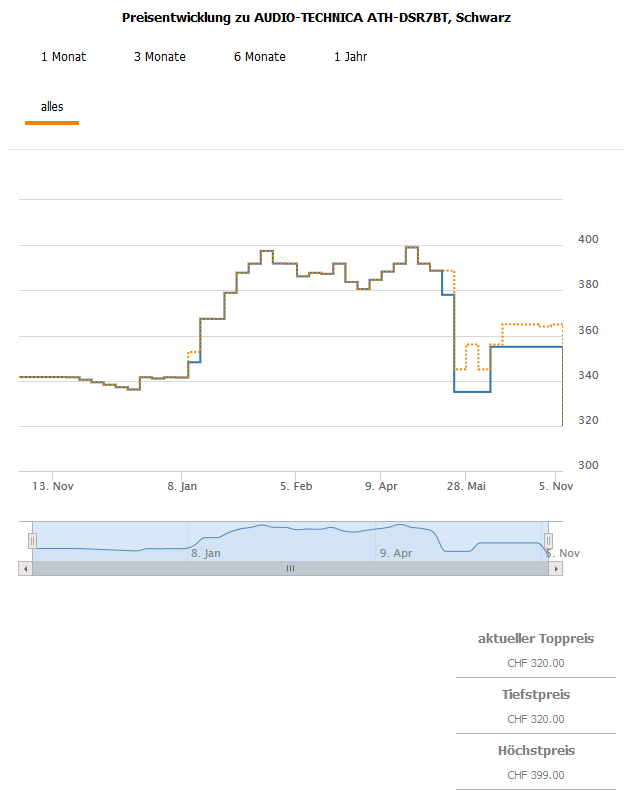Click the 5. Feb x-axis label
The height and width of the screenshot is (801, 629).
296,486
